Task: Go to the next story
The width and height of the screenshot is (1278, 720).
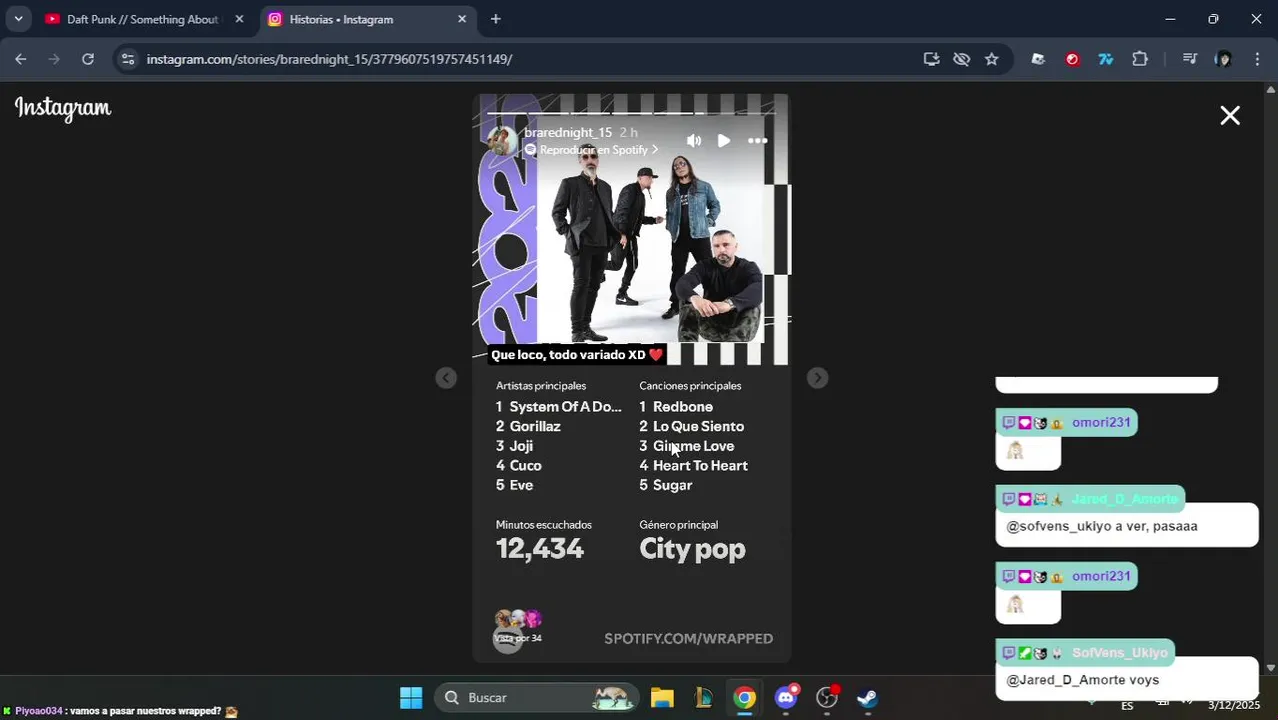Action: (818, 378)
